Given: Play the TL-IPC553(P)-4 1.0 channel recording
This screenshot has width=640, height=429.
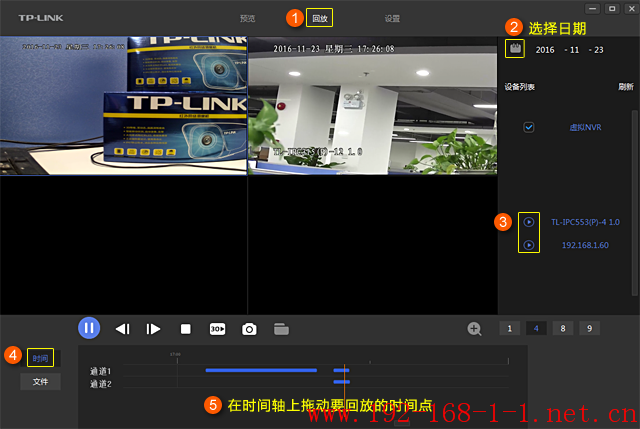Looking at the screenshot, I should [x=529, y=222].
